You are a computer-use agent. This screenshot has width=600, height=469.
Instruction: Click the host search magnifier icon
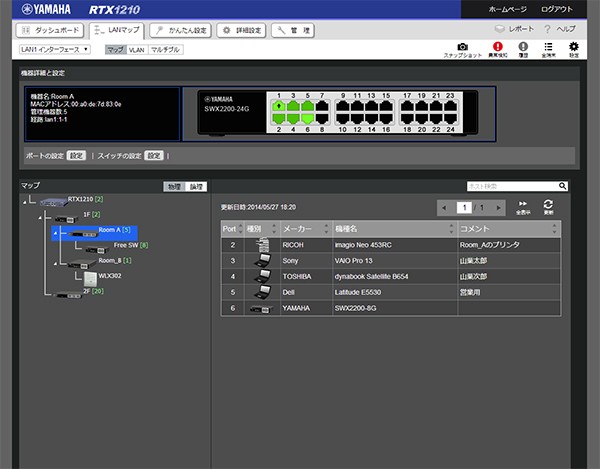pos(562,186)
